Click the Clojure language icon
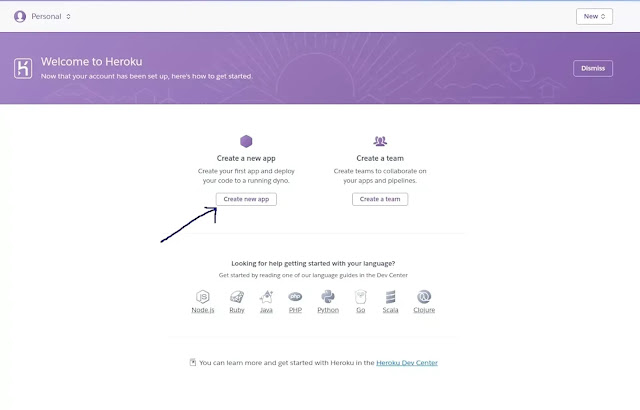Screen dimensions: 640x410 [x=424, y=297]
